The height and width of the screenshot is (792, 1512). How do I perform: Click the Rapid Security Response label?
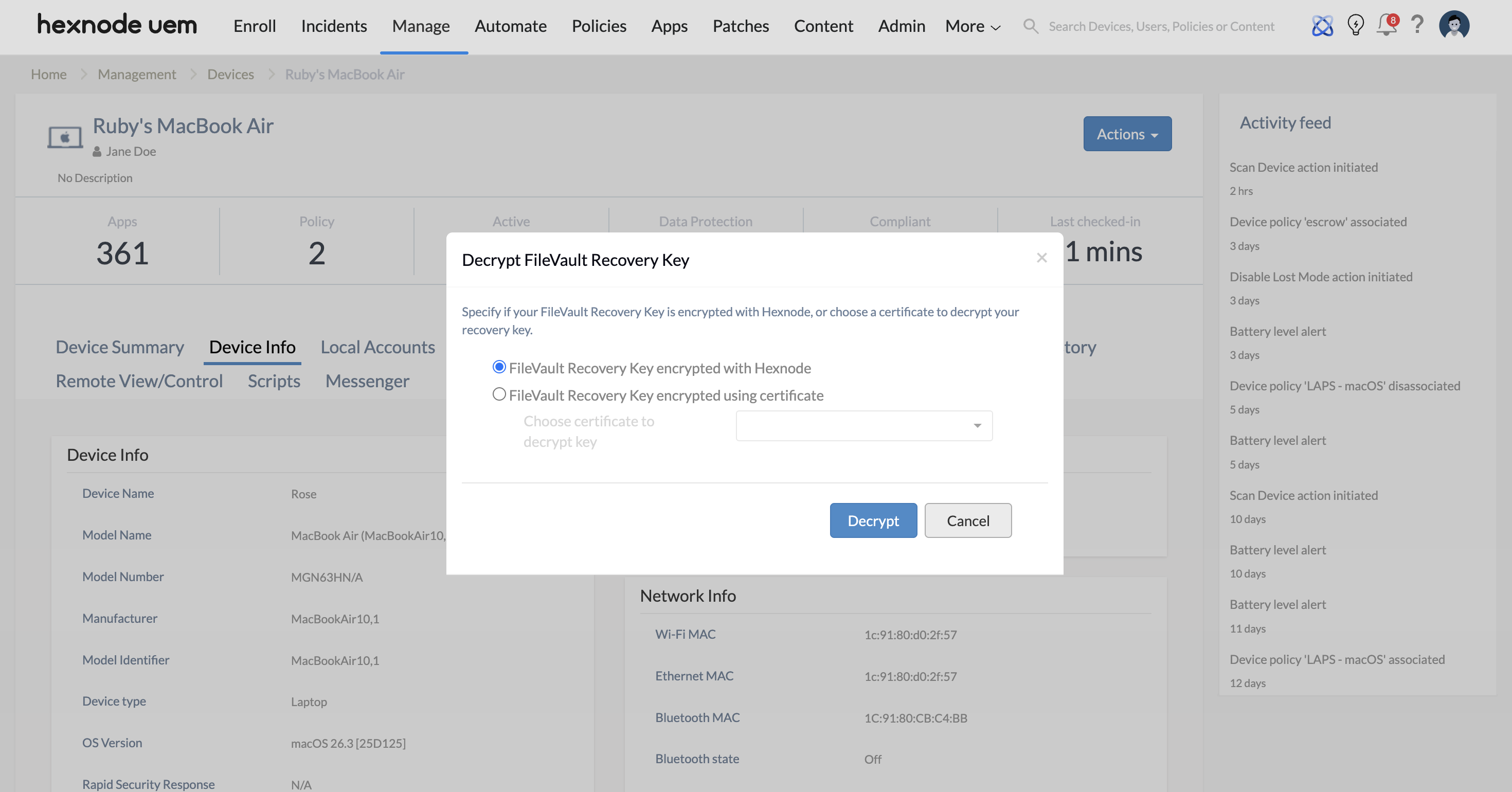(149, 784)
